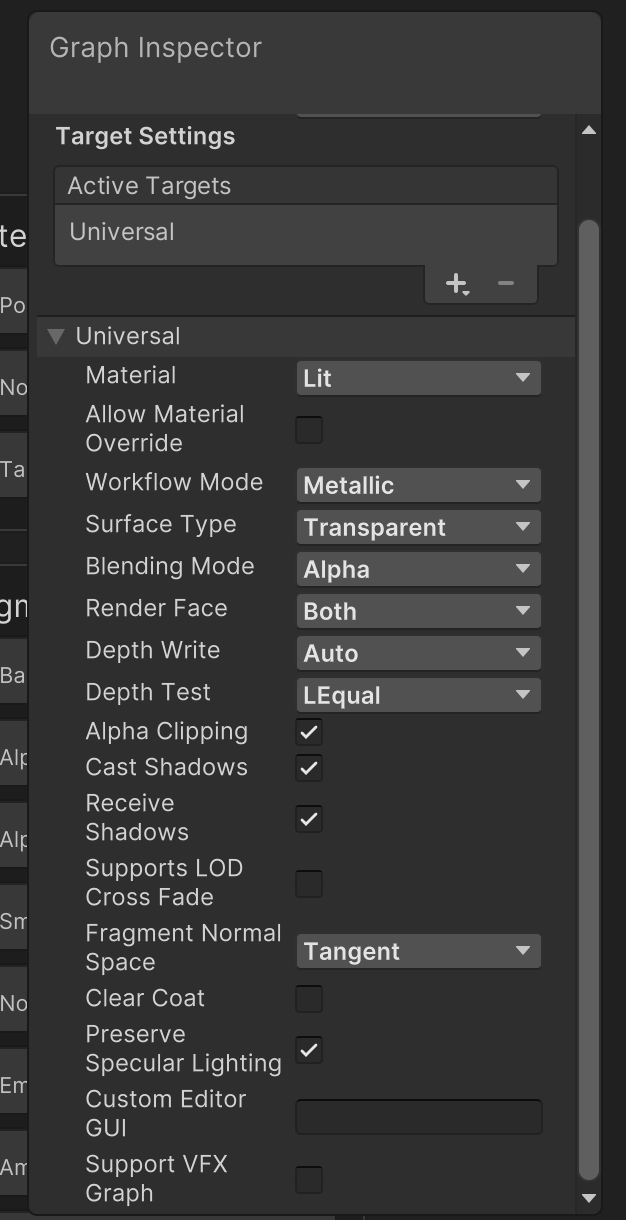Open Fragment Normal Space dropdown showing Tangent
The width and height of the screenshot is (626, 1220).
pos(418,951)
